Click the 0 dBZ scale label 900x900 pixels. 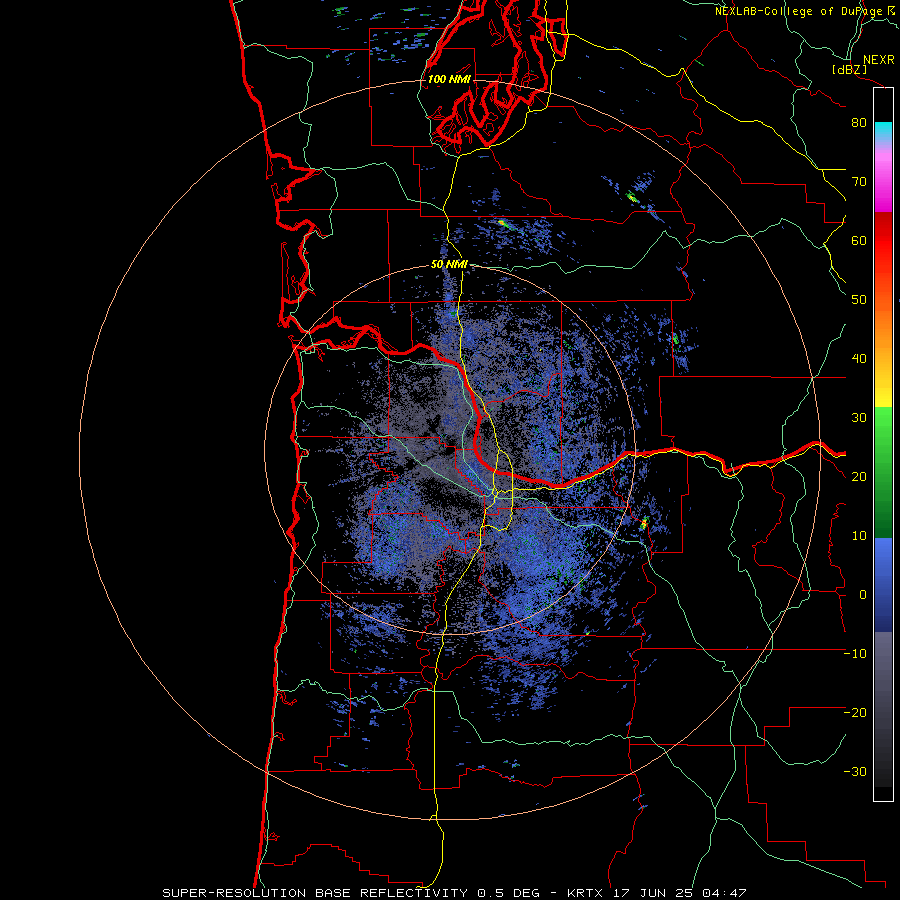[x=863, y=595]
